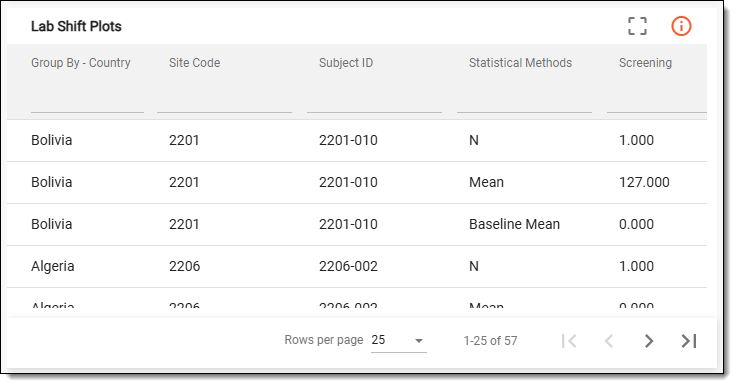The height and width of the screenshot is (386, 736).
Task: Select Bolivia in the Baseline Mean row
Action: [x=52, y=224]
